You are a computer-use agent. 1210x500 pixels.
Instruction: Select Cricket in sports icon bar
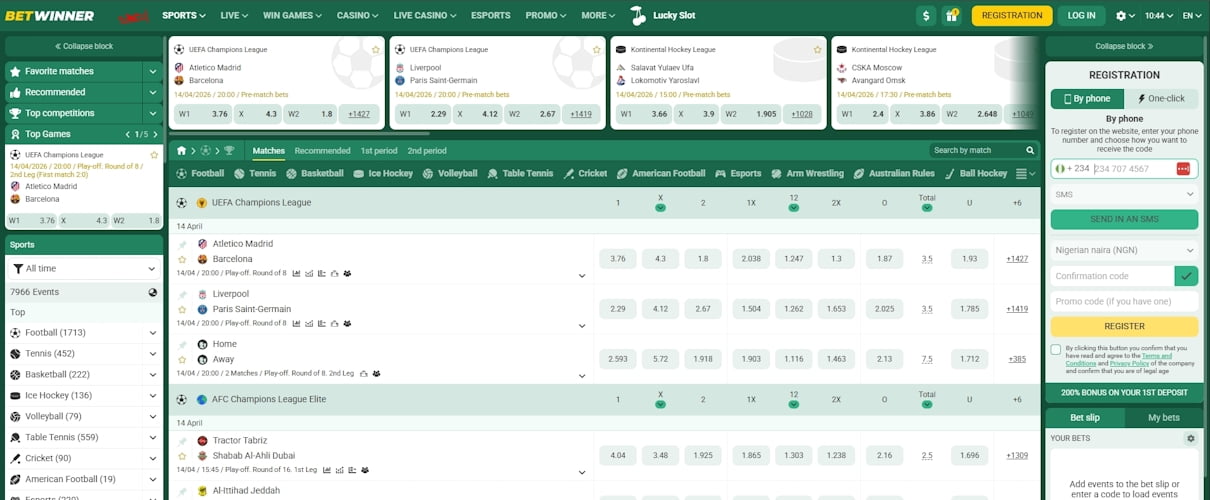coord(585,173)
